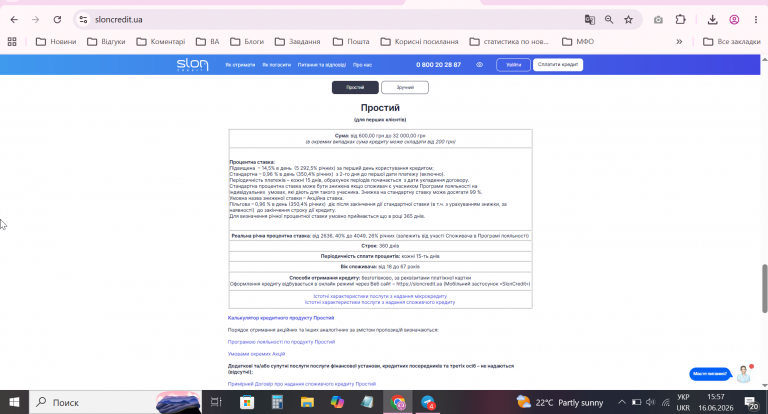Open the Корисні посилання bookmarks folder
768x414 pixels.
[x=420, y=42]
